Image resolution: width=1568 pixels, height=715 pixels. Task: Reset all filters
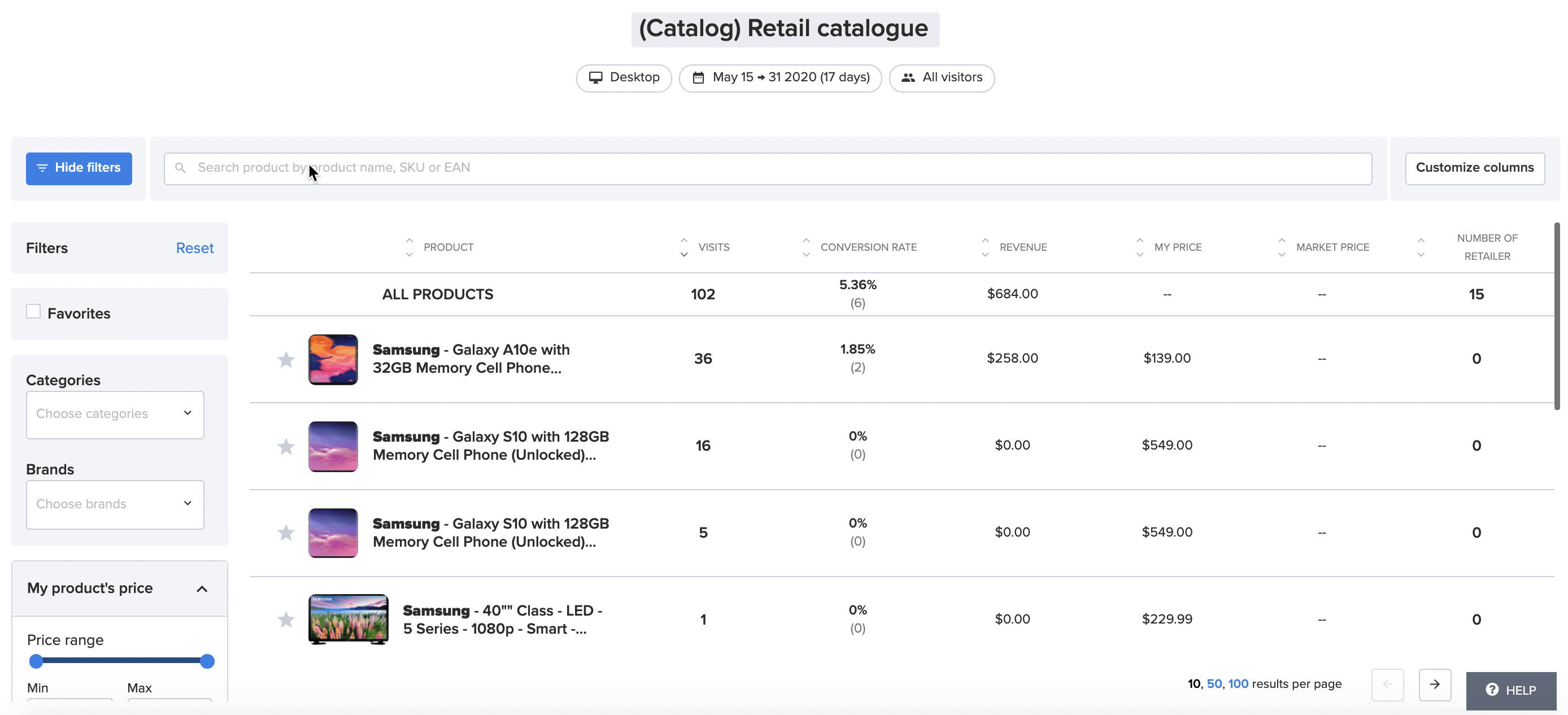195,248
